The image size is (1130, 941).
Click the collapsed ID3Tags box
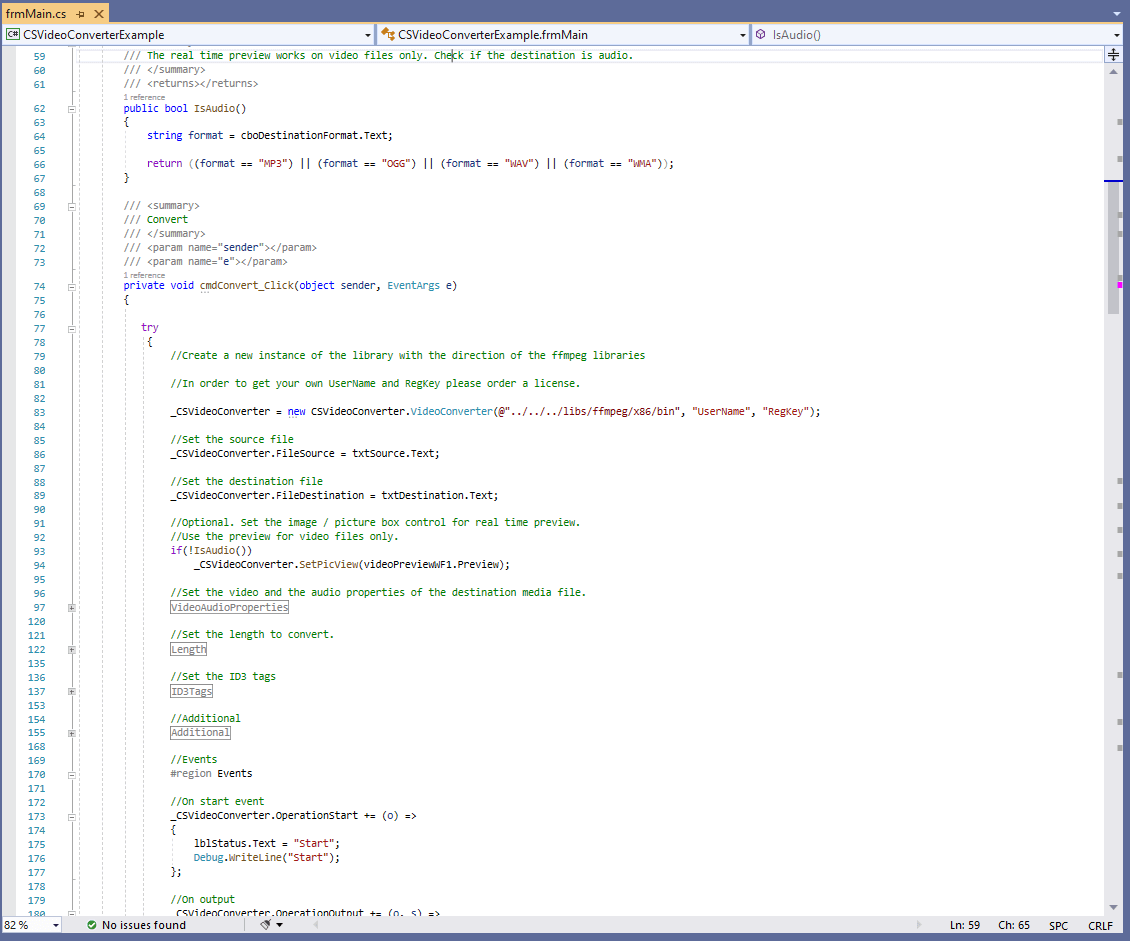coord(192,691)
